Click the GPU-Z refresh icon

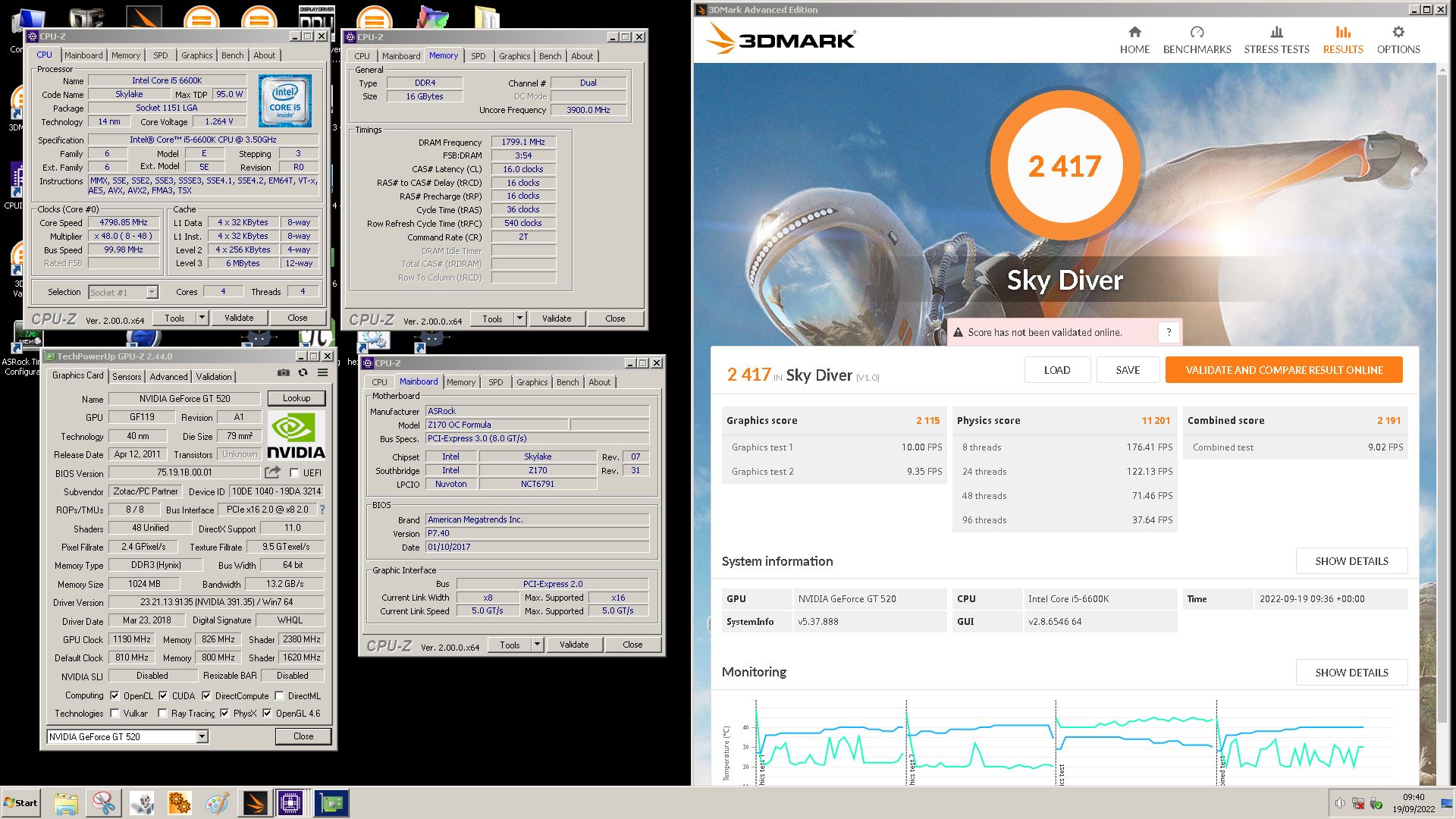coord(303,373)
